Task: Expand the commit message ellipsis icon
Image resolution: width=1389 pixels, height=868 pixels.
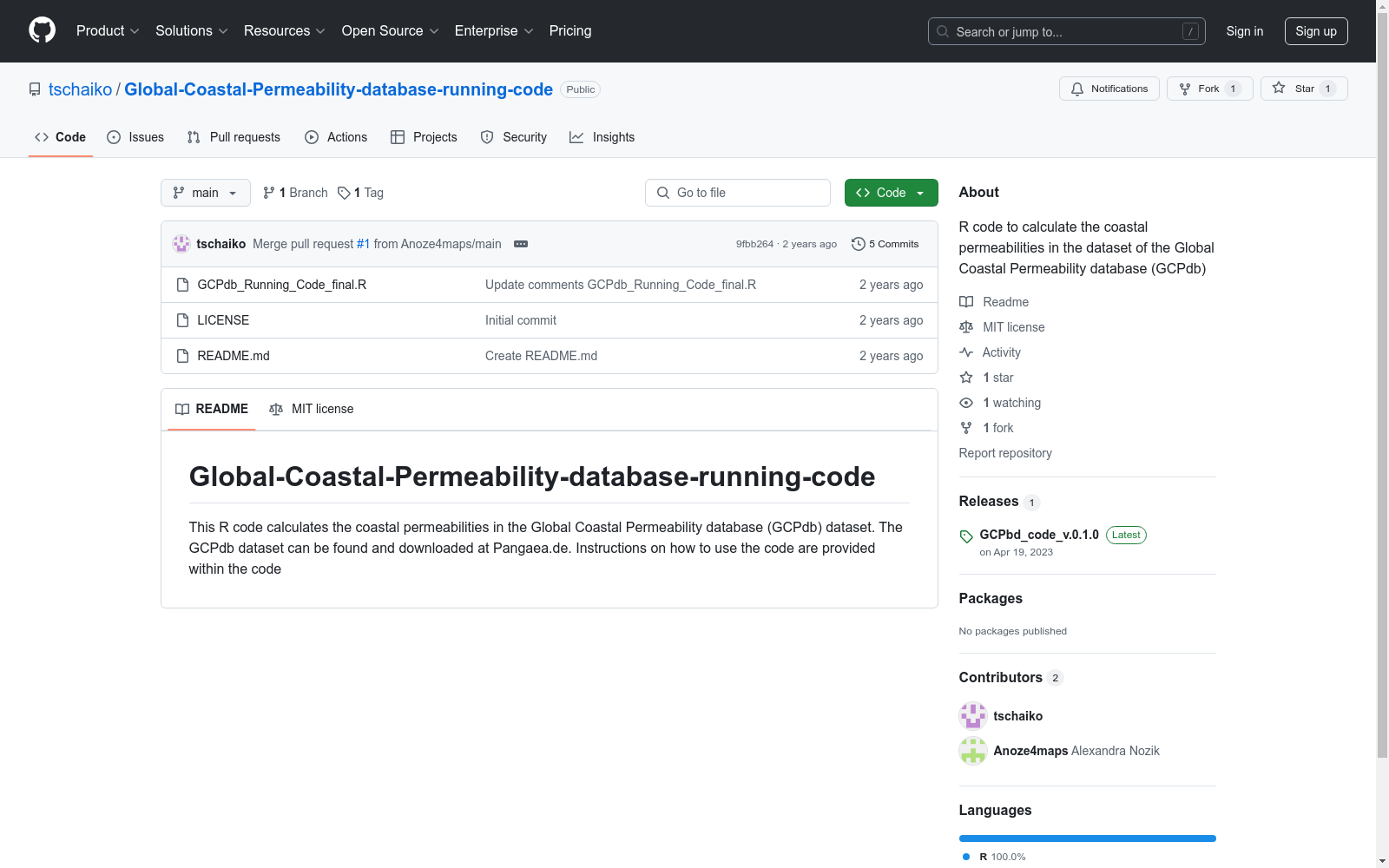Action: tap(521, 244)
